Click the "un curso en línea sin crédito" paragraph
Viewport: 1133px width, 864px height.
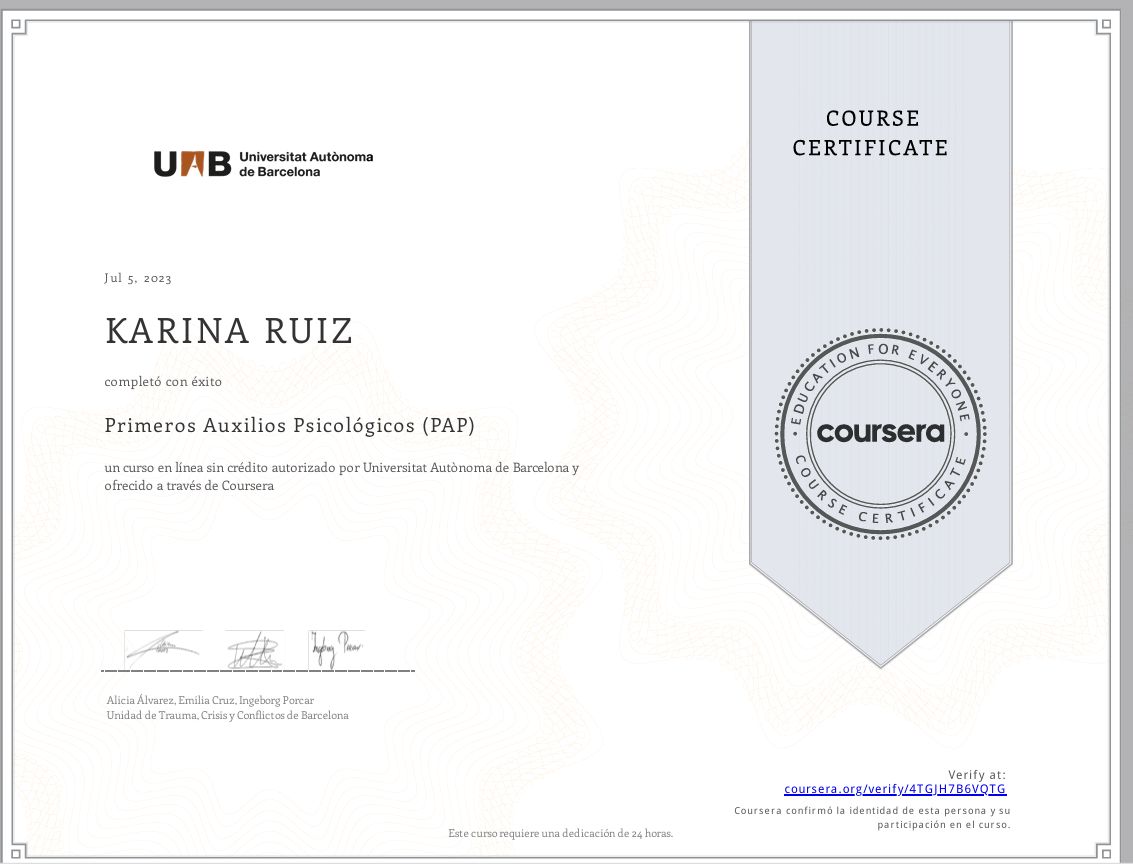342,476
